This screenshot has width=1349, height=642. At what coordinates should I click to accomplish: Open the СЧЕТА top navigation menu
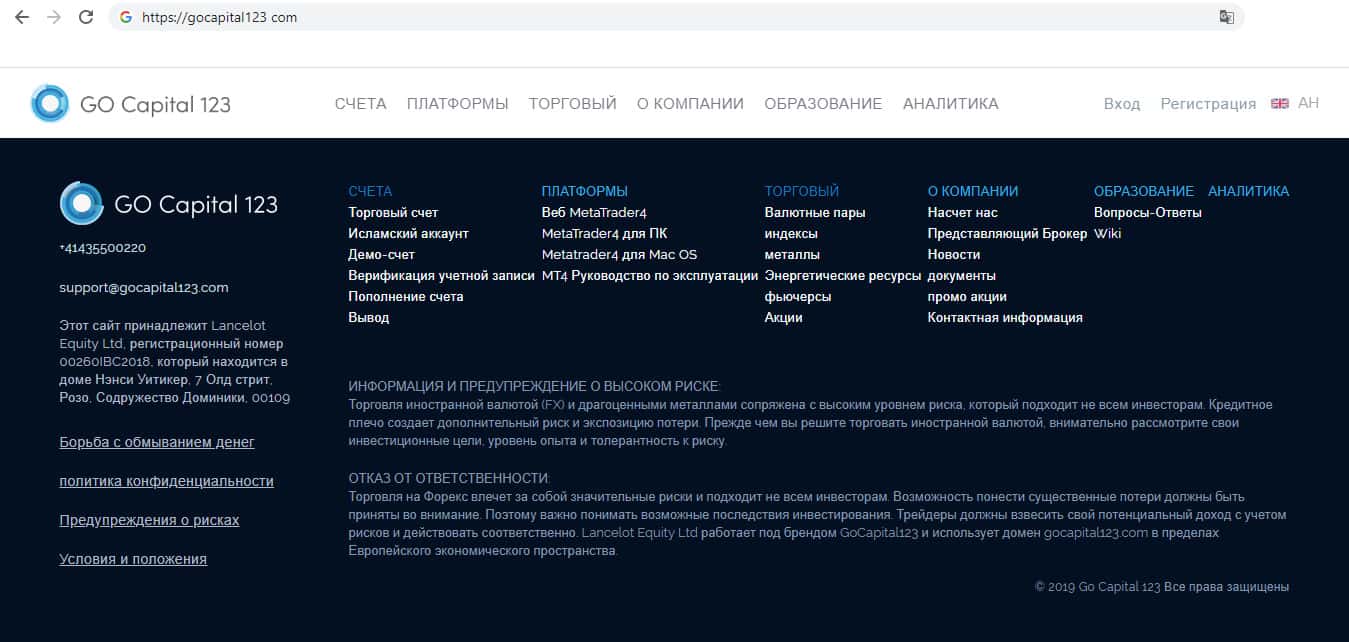point(360,104)
